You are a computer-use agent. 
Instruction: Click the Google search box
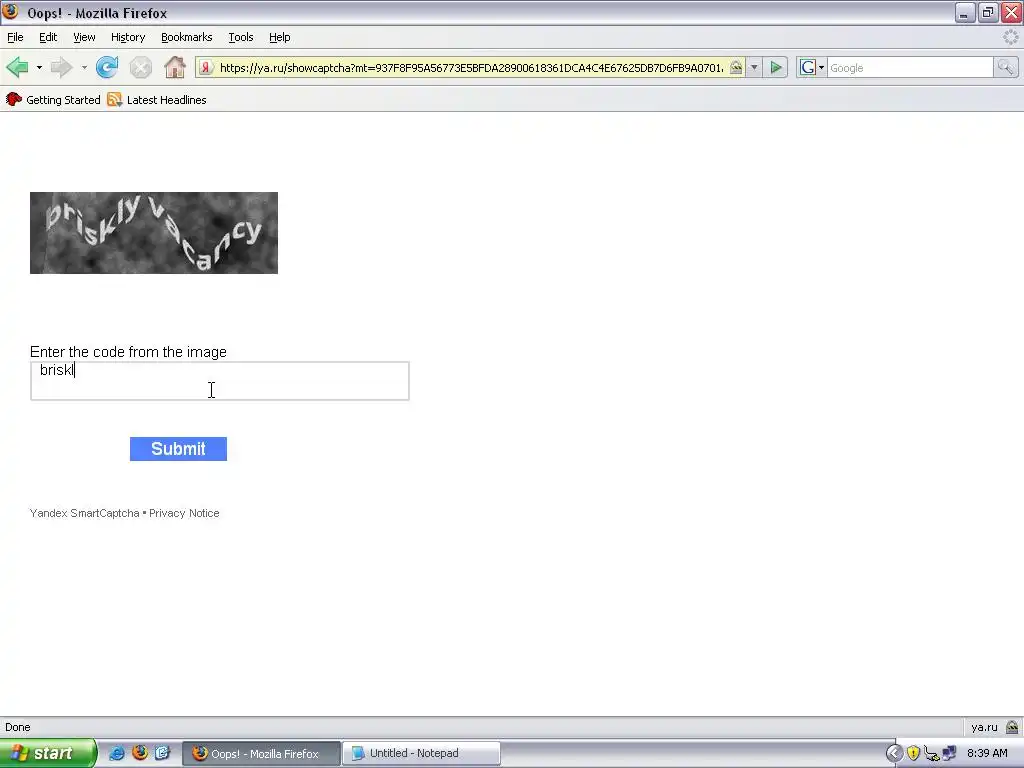tap(910, 67)
